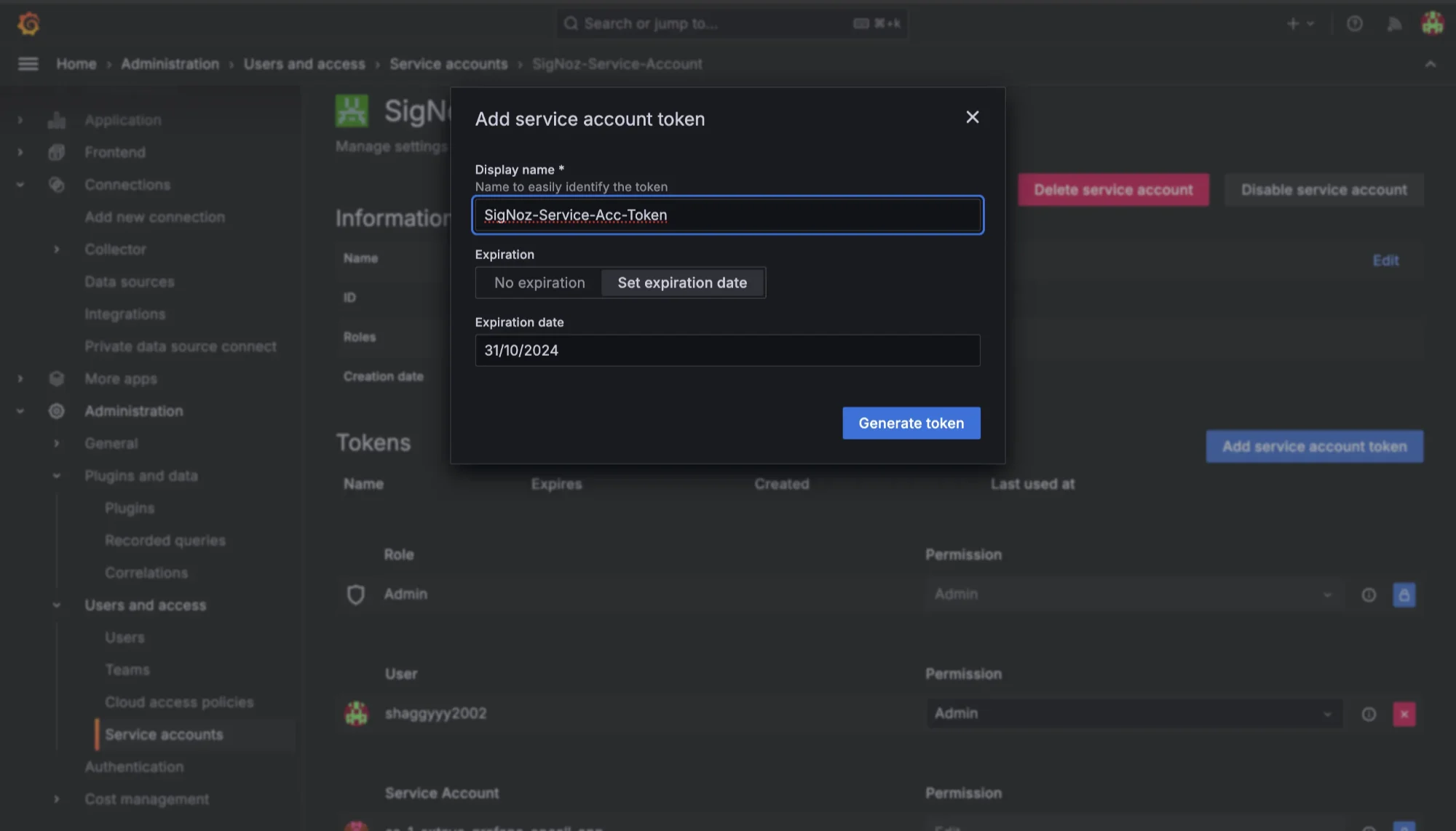Click the expiration date input field
Viewport: 1456px width, 831px height.
(x=727, y=350)
